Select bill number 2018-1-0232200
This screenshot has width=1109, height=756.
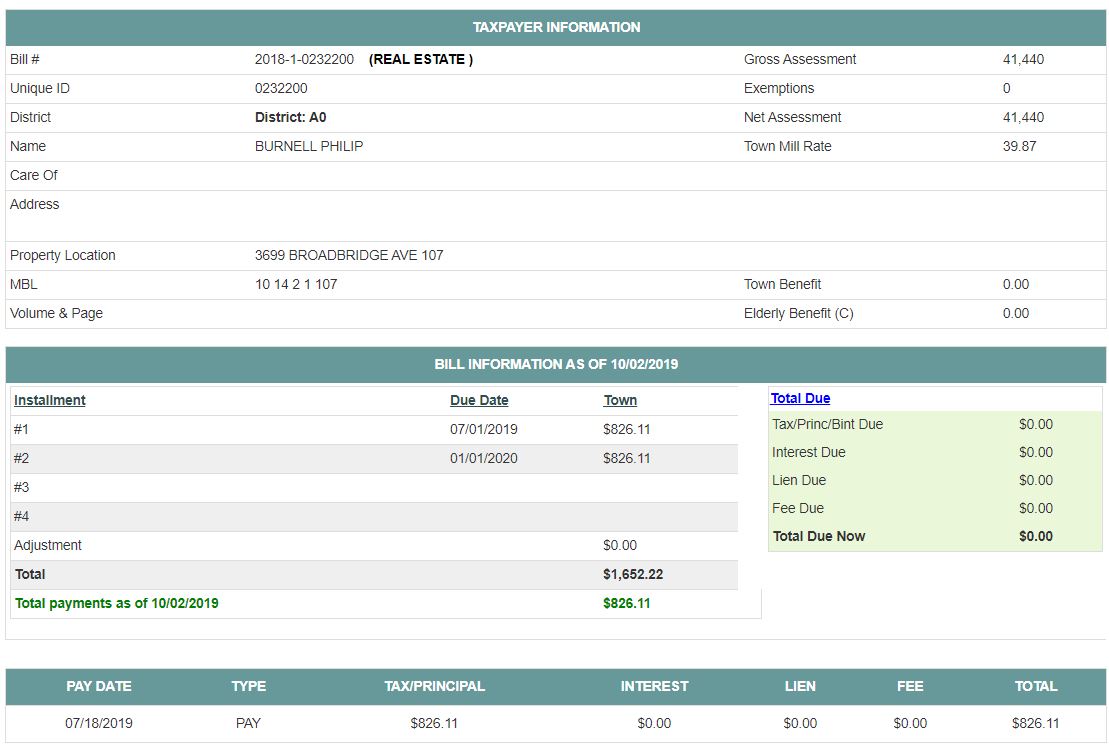[304, 59]
